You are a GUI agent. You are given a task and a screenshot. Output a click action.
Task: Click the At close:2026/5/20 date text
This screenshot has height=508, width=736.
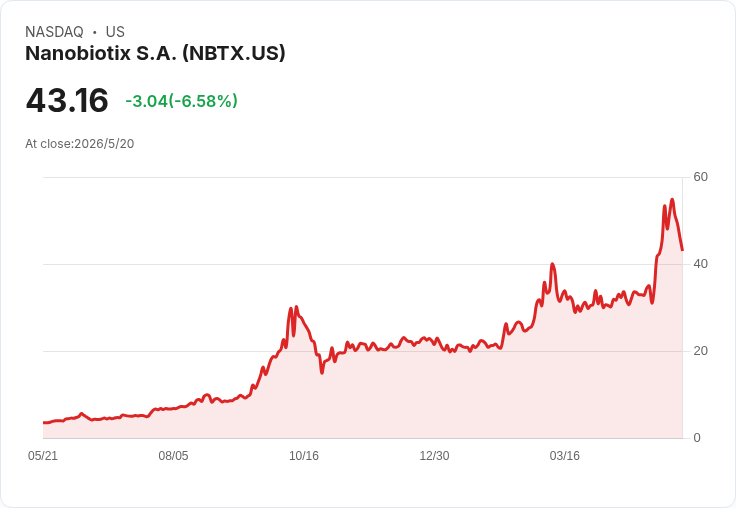[x=80, y=144]
